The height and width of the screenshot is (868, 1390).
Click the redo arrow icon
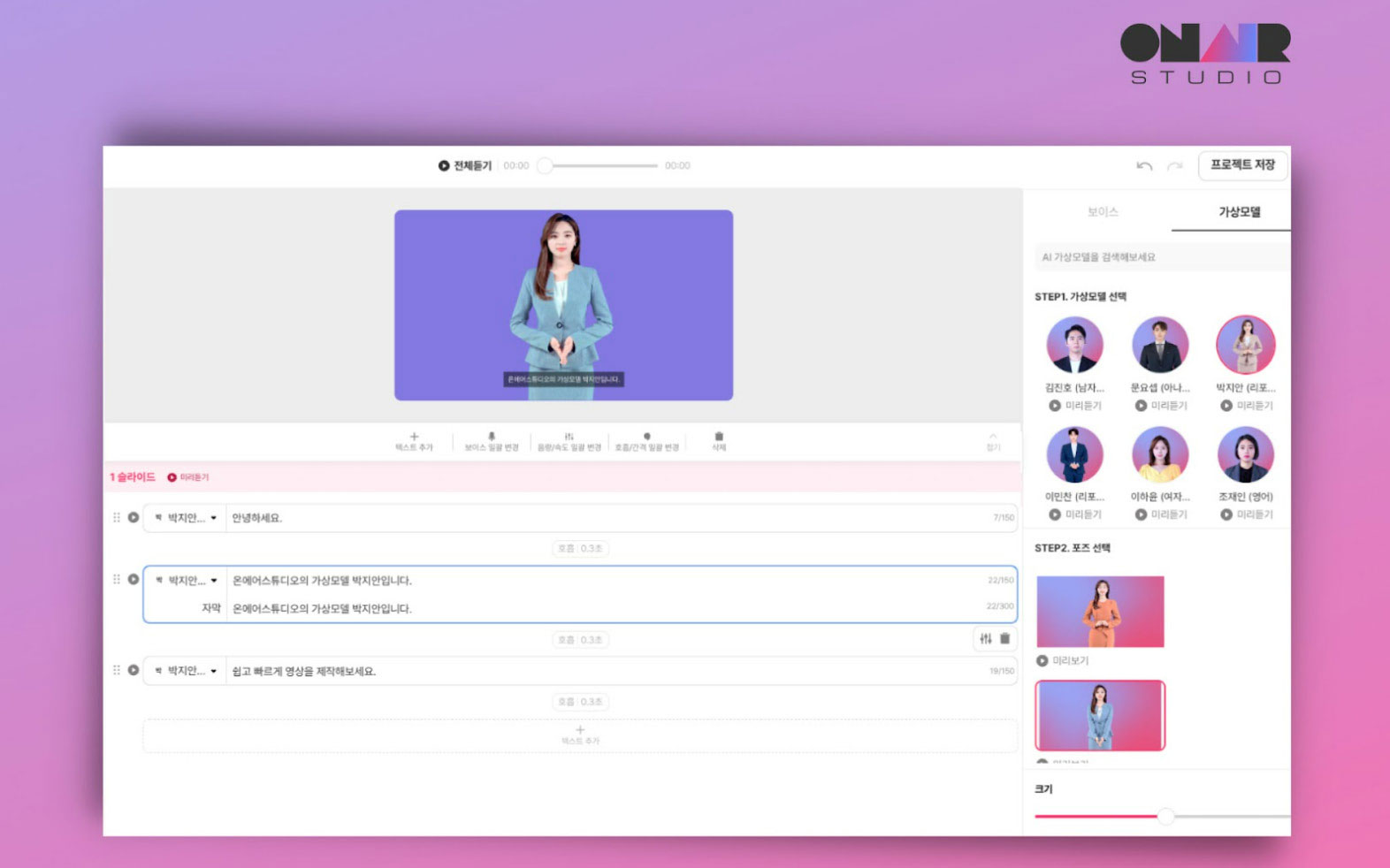(1174, 165)
